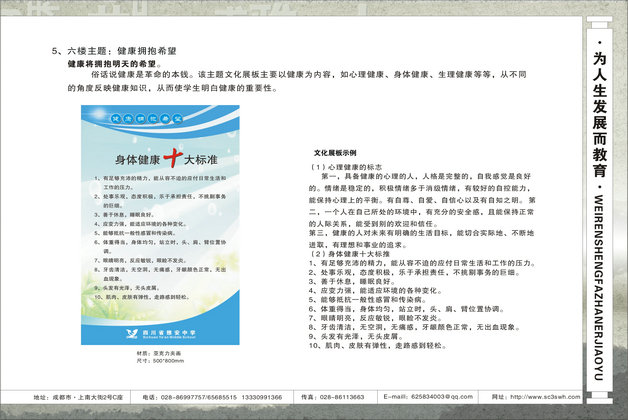This screenshot has height=420, width=628.
Task: Click the footer fax "028-86113663"
Action: [342, 397]
